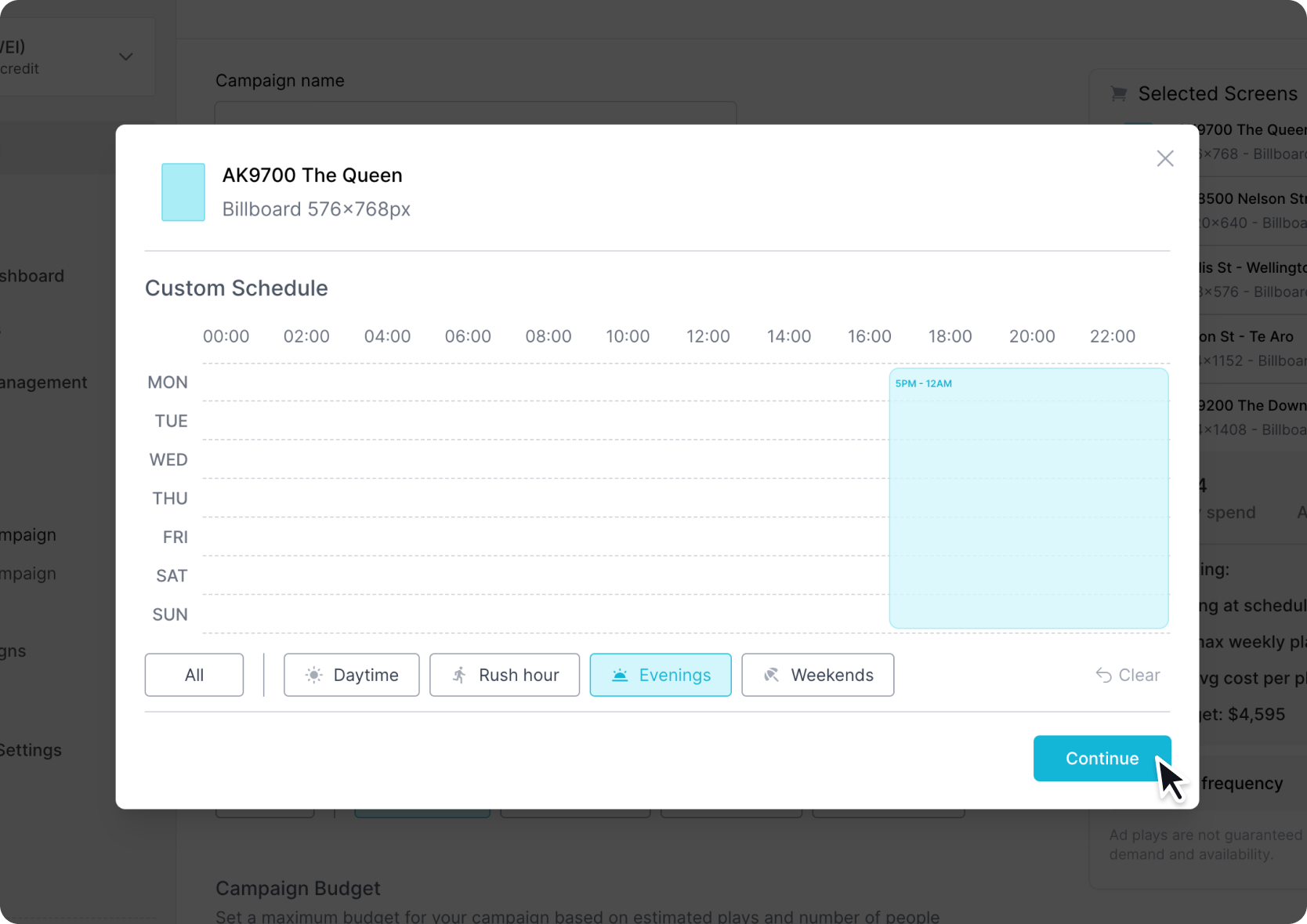Click the AK9700 The Queen billboard thumbnail

tap(183, 192)
